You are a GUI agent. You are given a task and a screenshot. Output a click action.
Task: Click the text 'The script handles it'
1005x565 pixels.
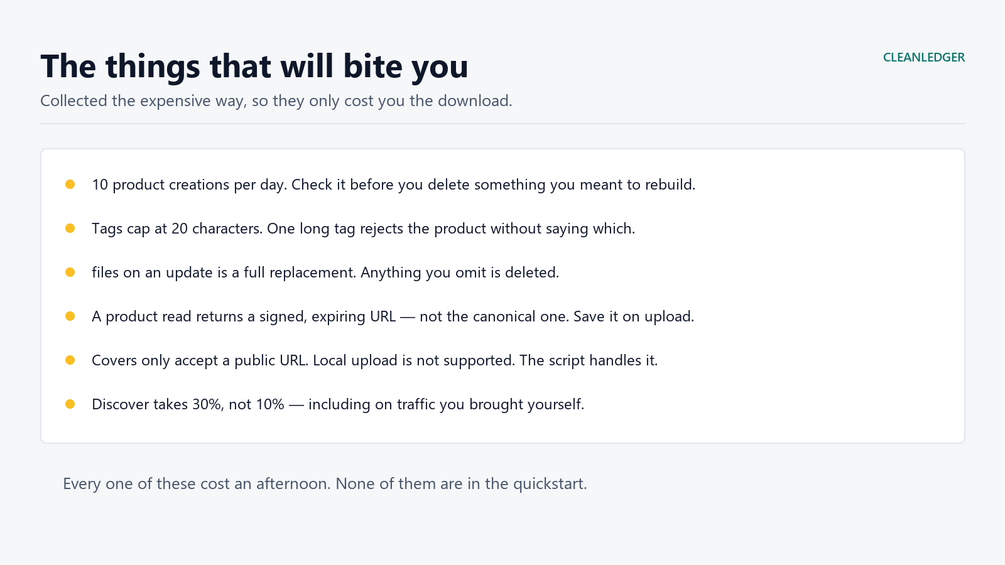coord(588,360)
